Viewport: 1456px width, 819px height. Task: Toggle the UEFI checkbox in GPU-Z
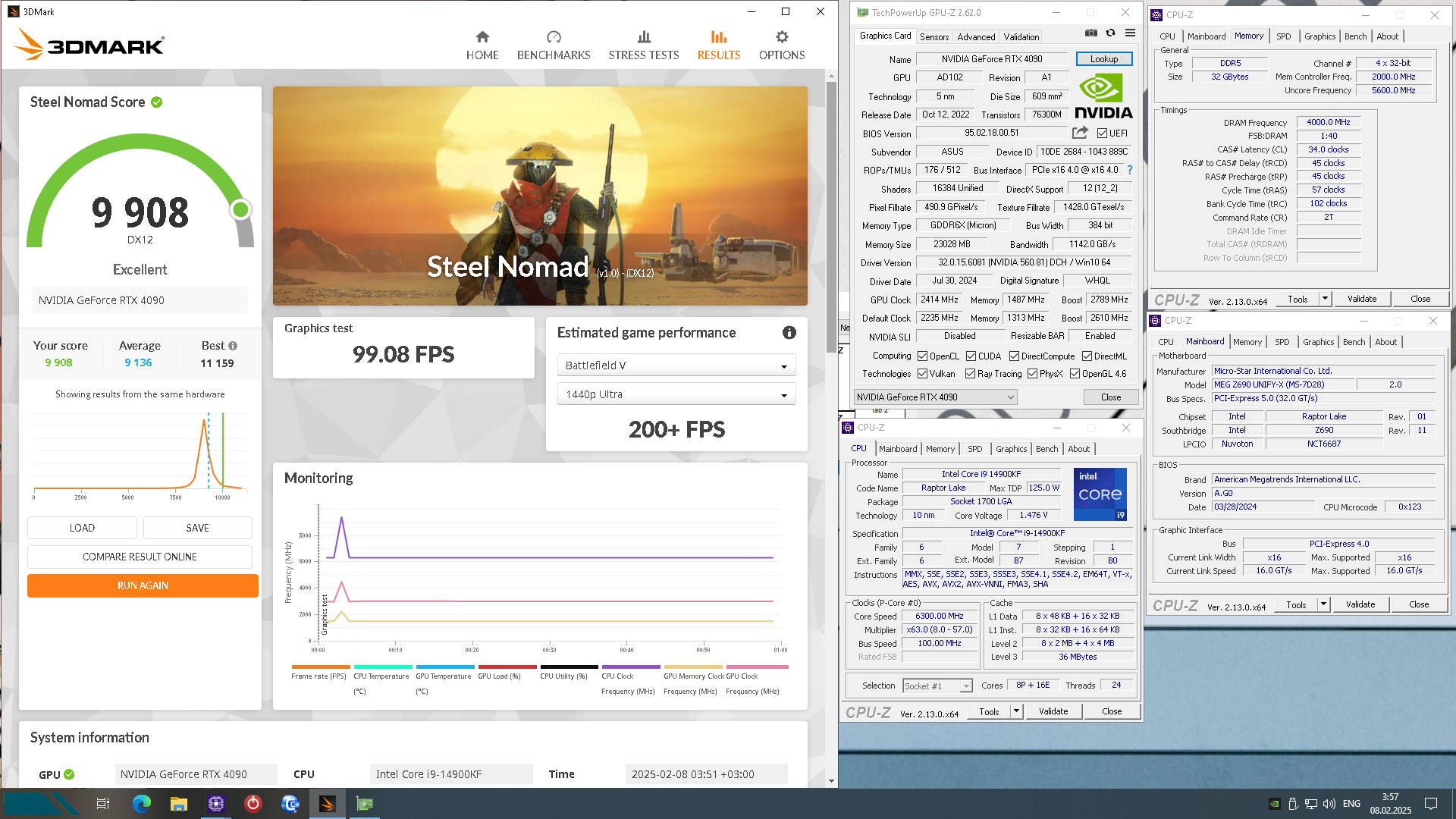click(x=1102, y=133)
